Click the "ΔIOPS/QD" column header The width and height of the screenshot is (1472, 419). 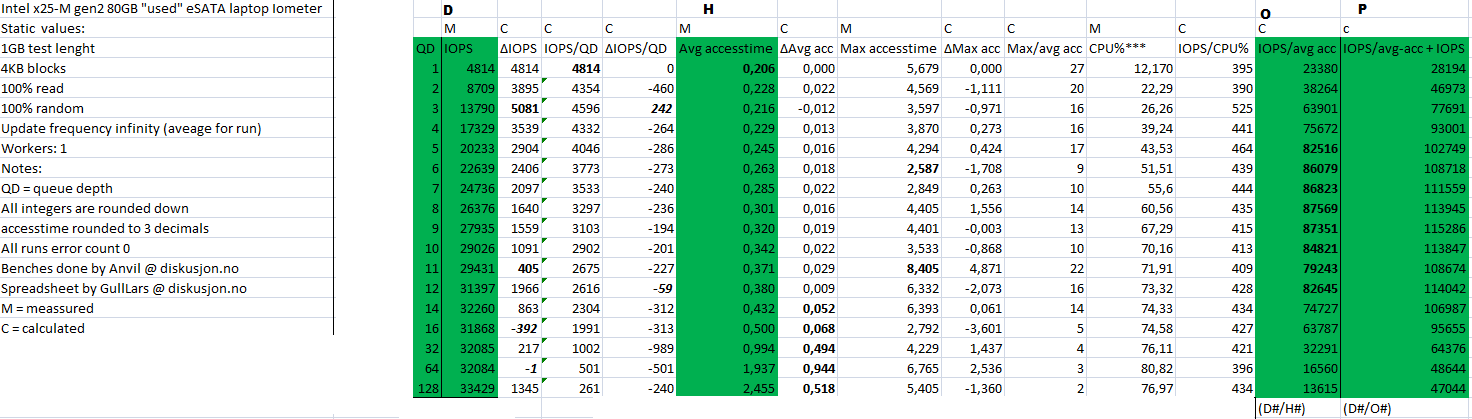click(x=638, y=48)
